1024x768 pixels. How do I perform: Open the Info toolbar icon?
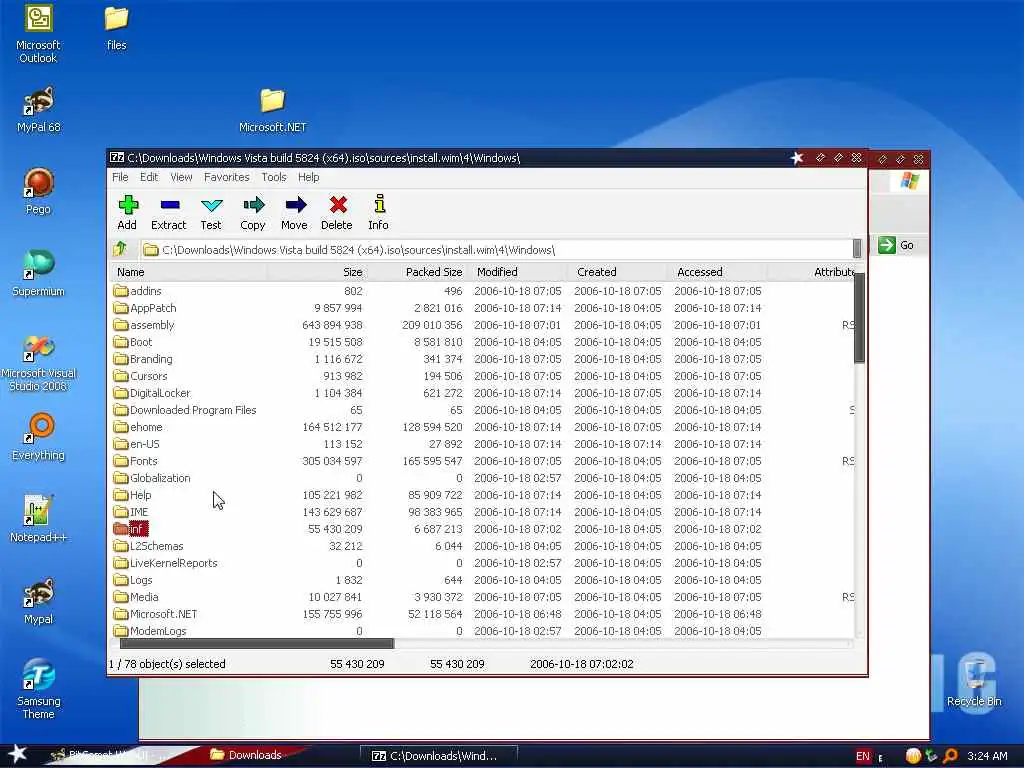(379, 213)
